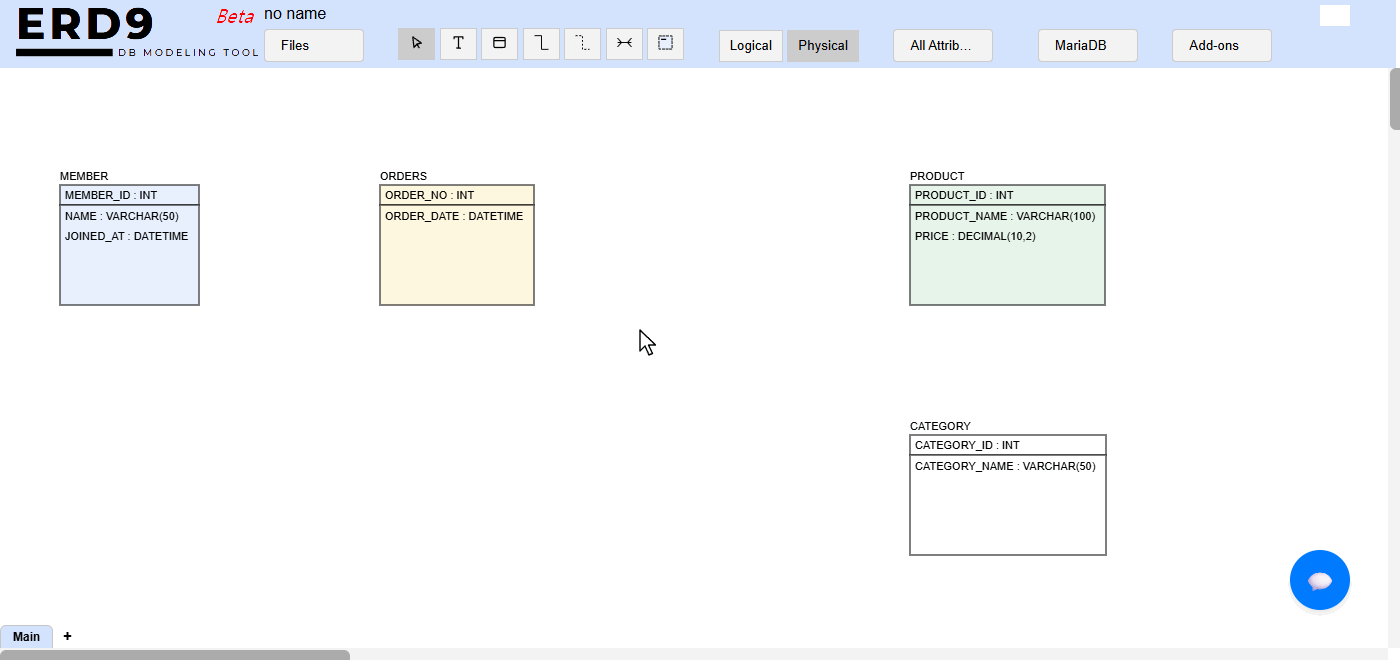Switch to Logical view mode

click(x=751, y=46)
